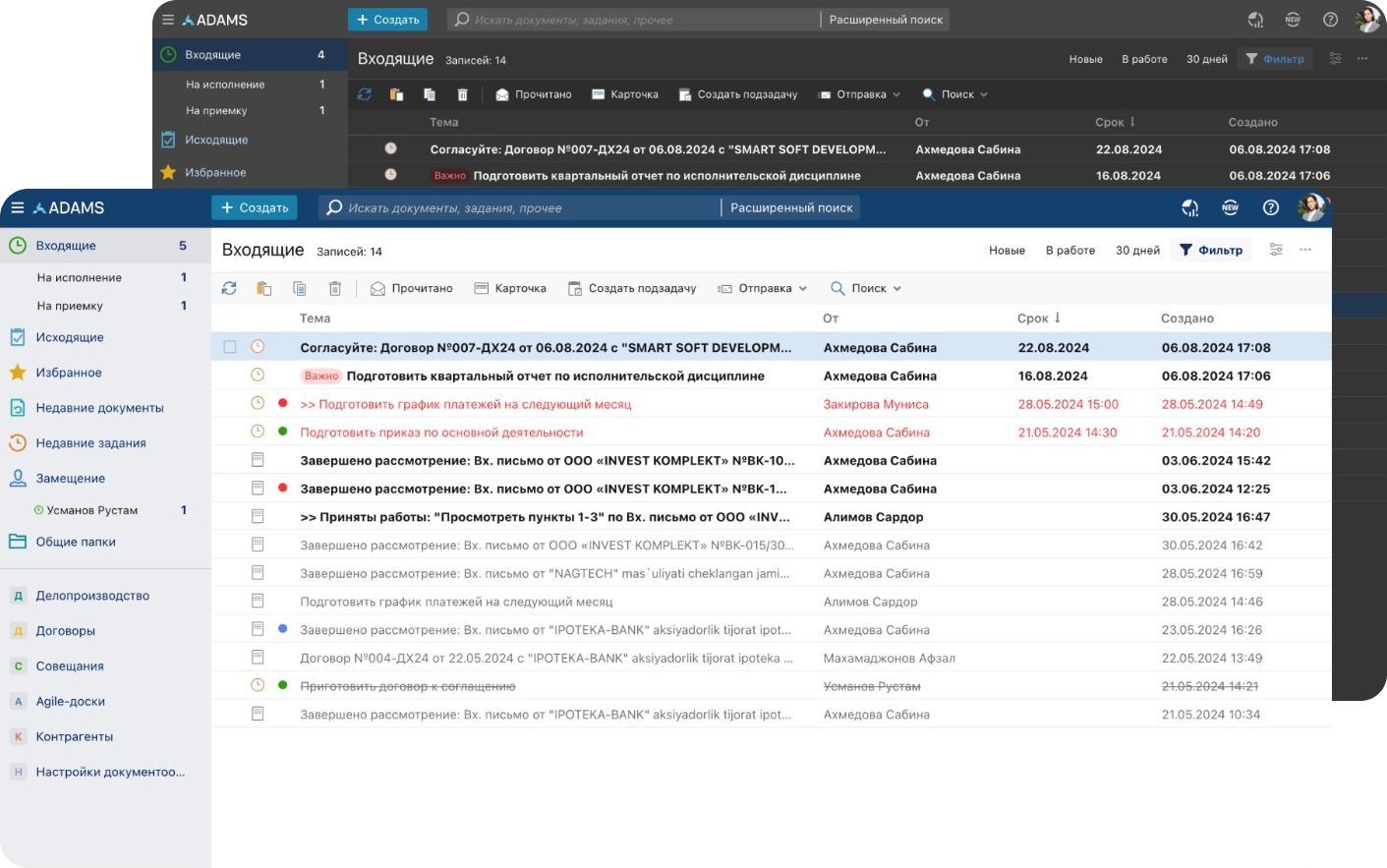The width and height of the screenshot is (1387, 868).
Task: Open view settings sliders icon in light window
Action: click(1276, 250)
